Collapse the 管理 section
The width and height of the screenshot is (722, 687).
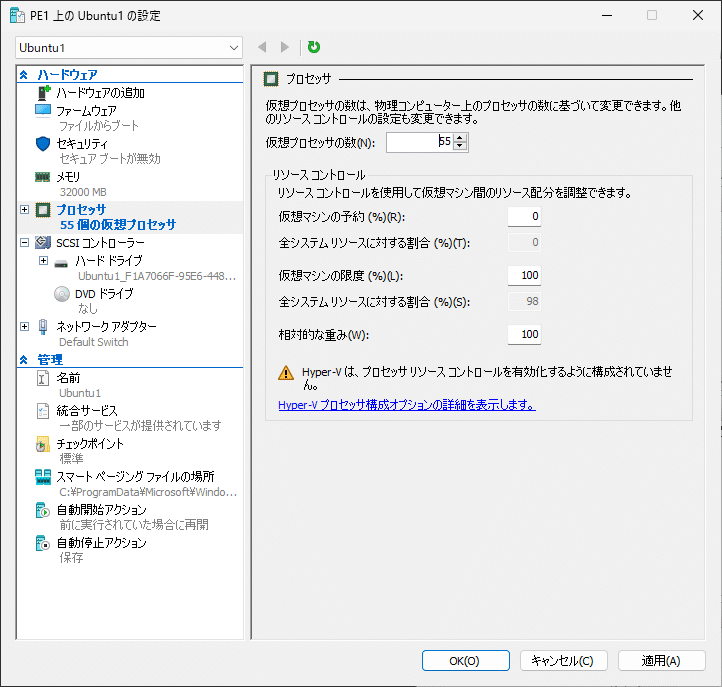coord(24,360)
